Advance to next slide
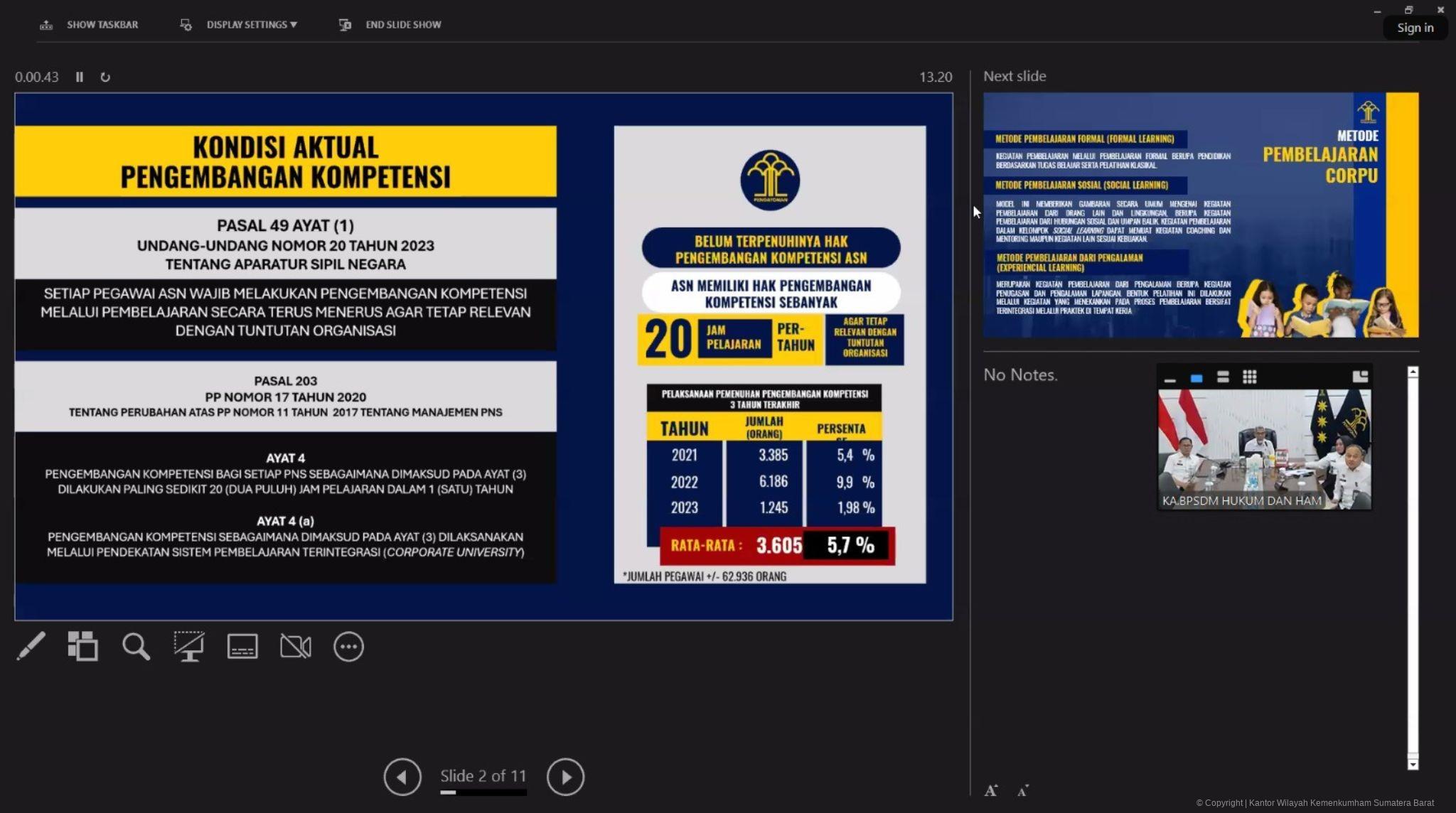Viewport: 1456px width, 813px height. coord(565,777)
